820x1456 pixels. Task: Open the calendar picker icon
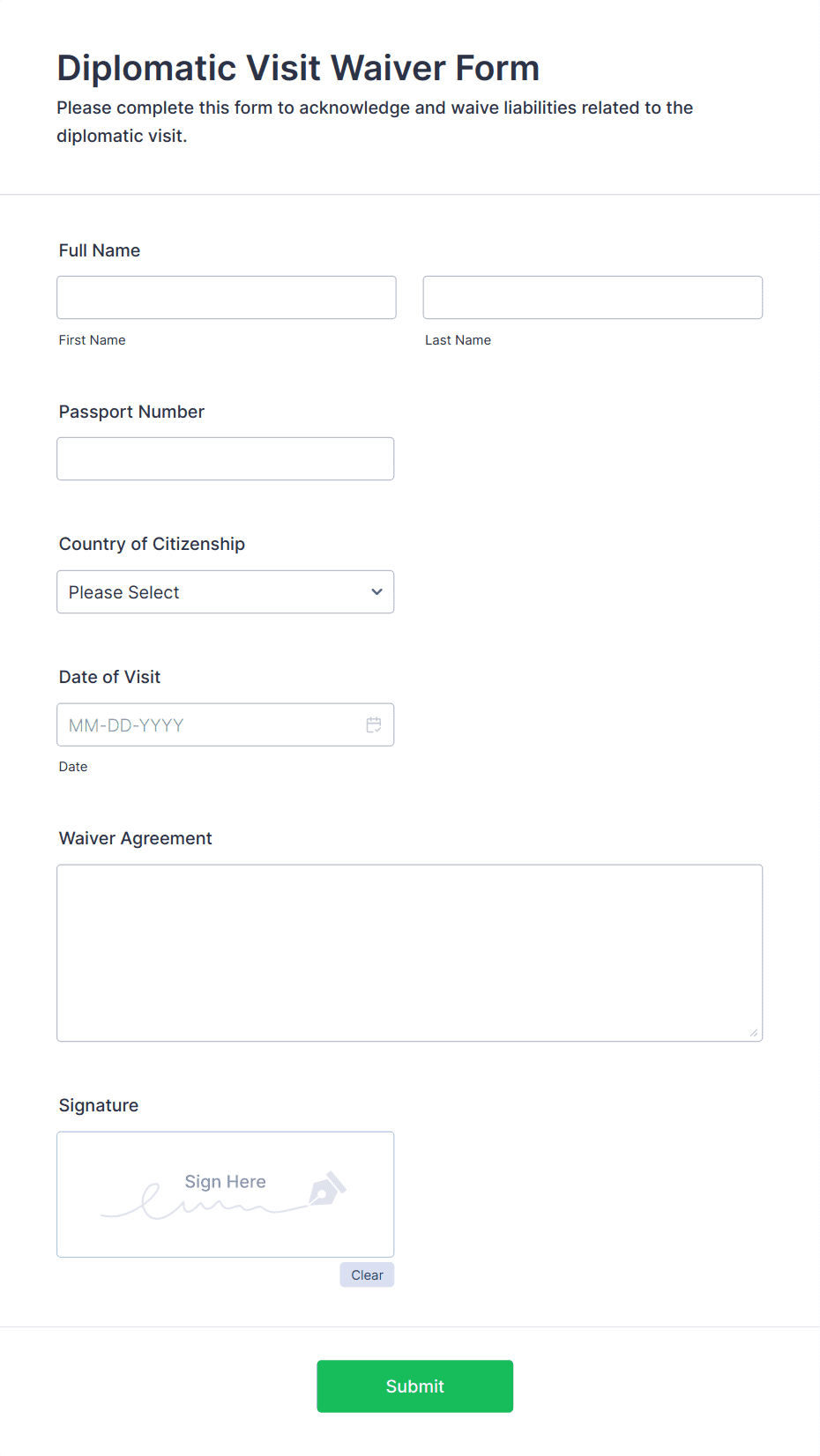374,724
